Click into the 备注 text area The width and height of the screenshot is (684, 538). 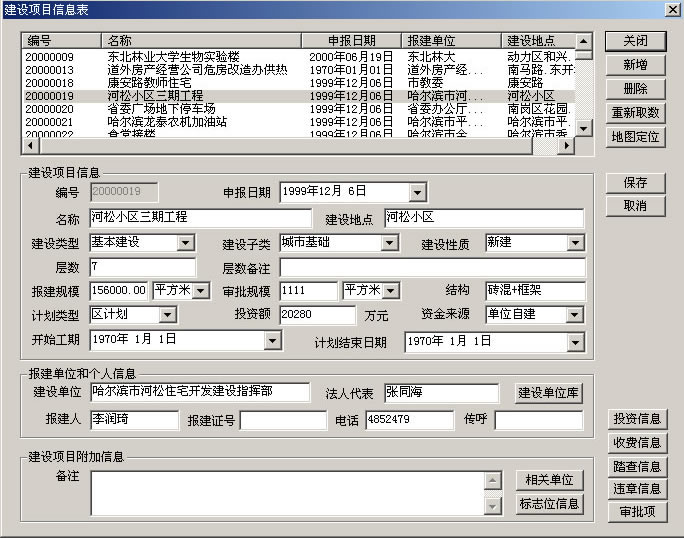click(287, 493)
